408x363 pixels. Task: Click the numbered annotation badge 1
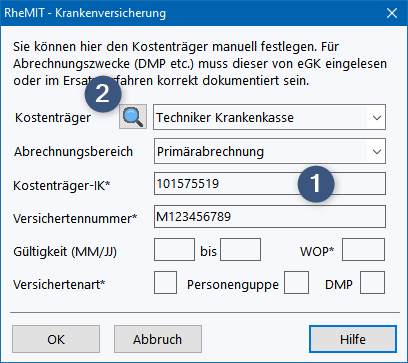pos(316,184)
